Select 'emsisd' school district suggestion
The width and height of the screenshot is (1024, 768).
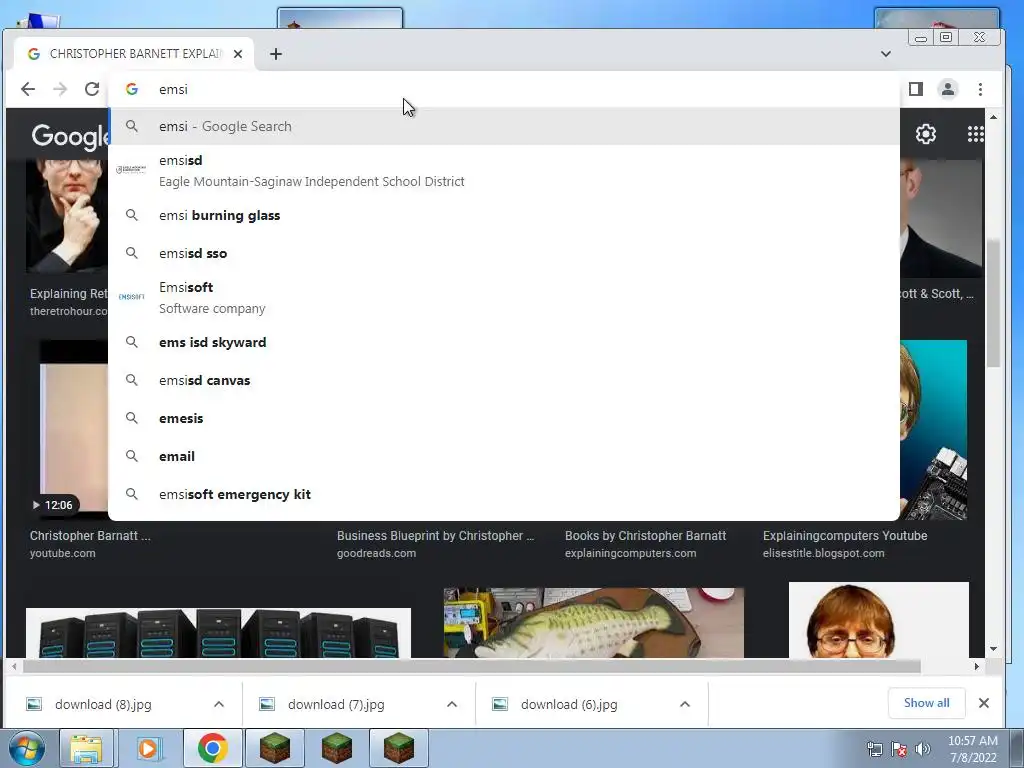(504, 170)
